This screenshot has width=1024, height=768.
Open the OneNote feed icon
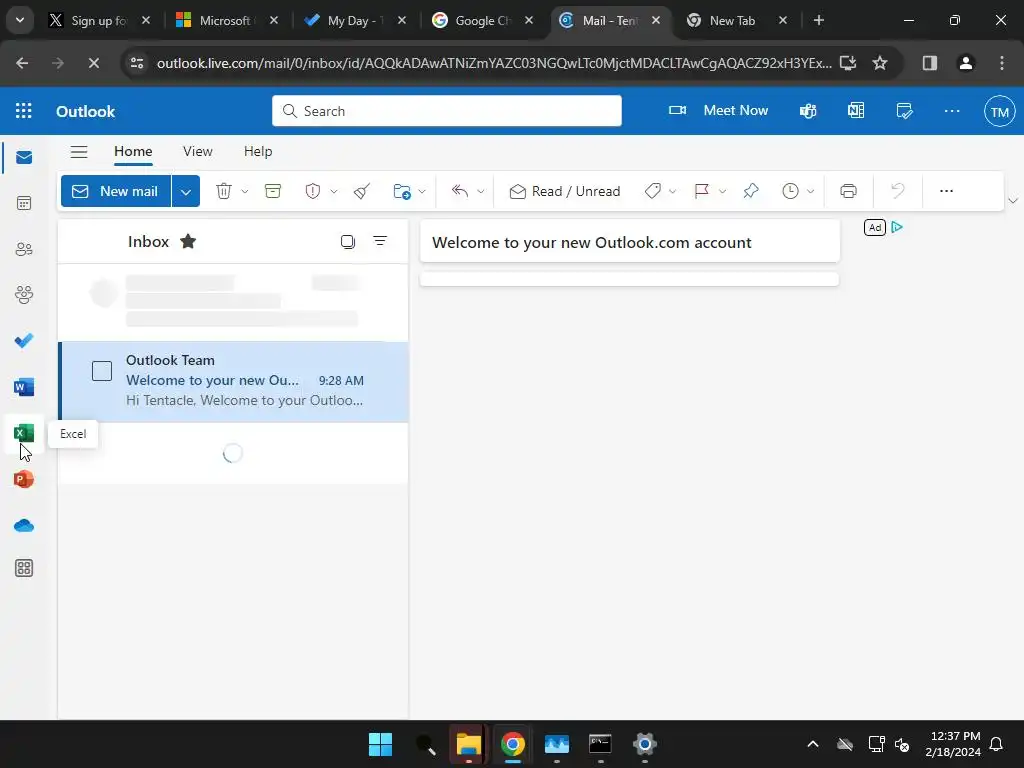pyautogui.click(x=856, y=111)
